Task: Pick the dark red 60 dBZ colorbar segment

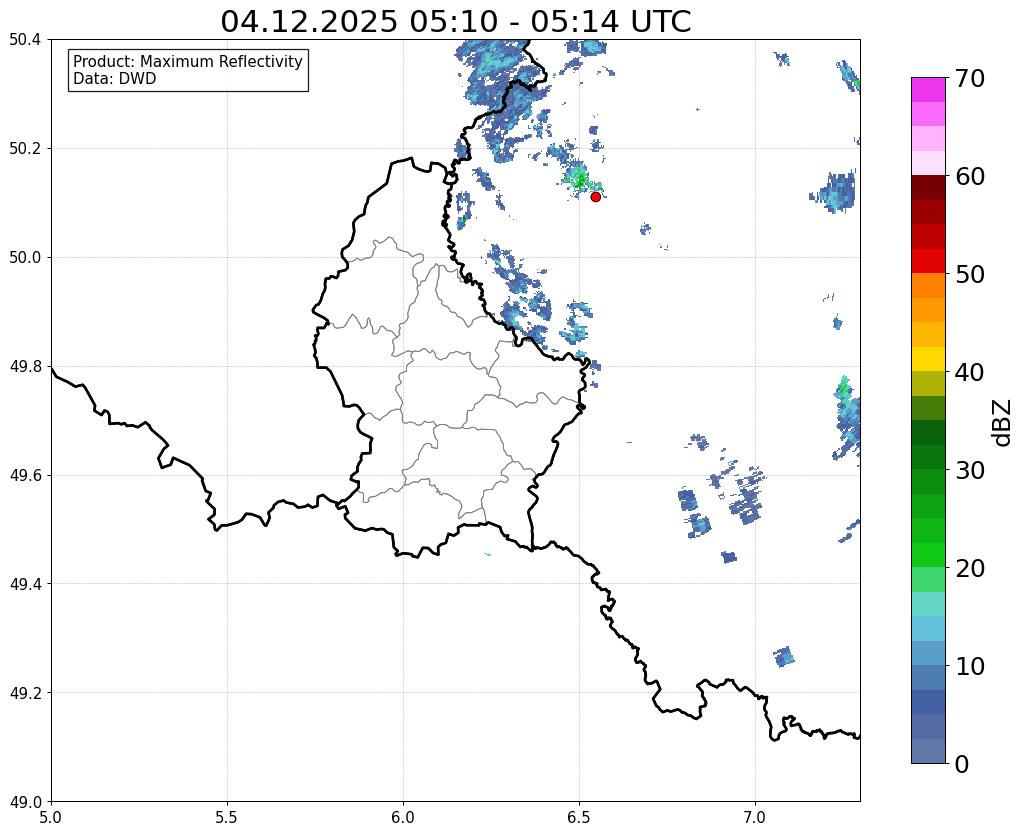Action: coord(928,187)
